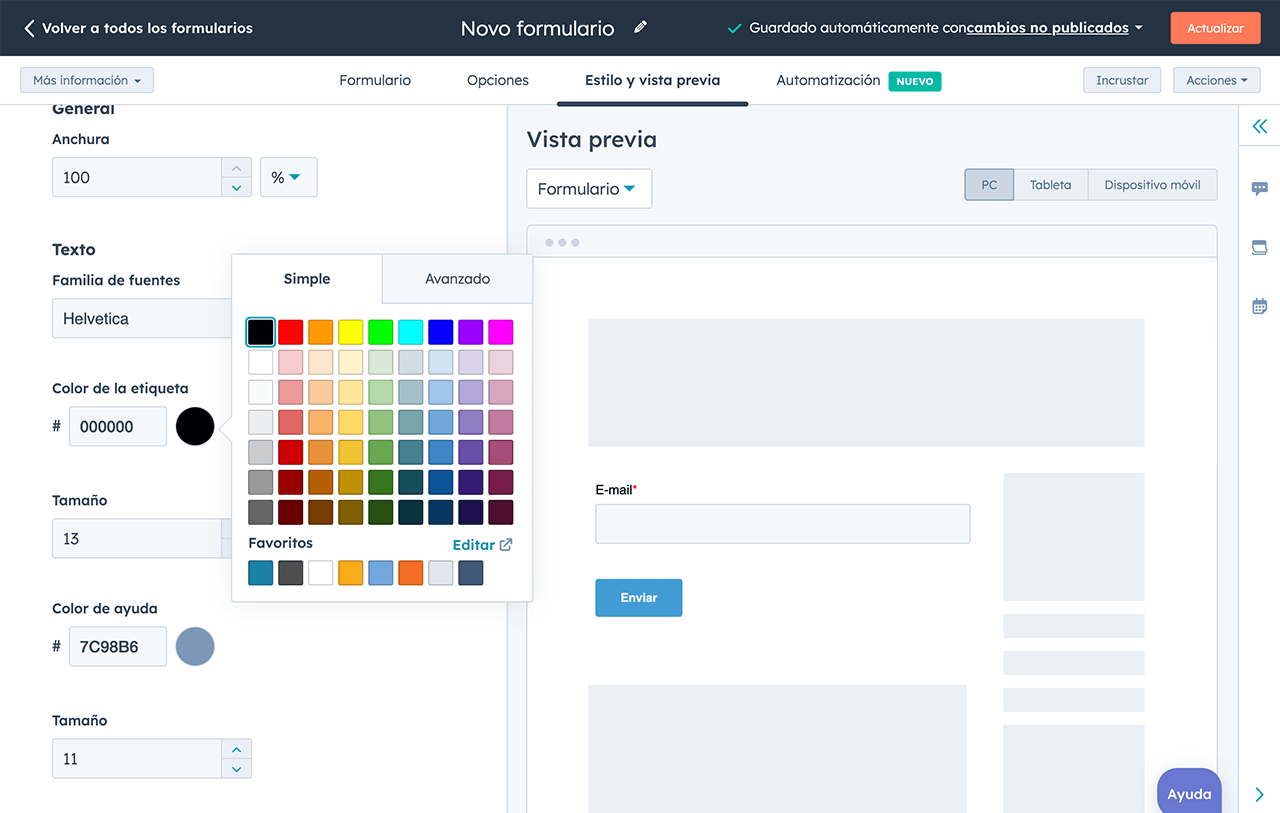Click the bottom-right arrow chevron icon
1280x813 pixels.
(x=1259, y=794)
